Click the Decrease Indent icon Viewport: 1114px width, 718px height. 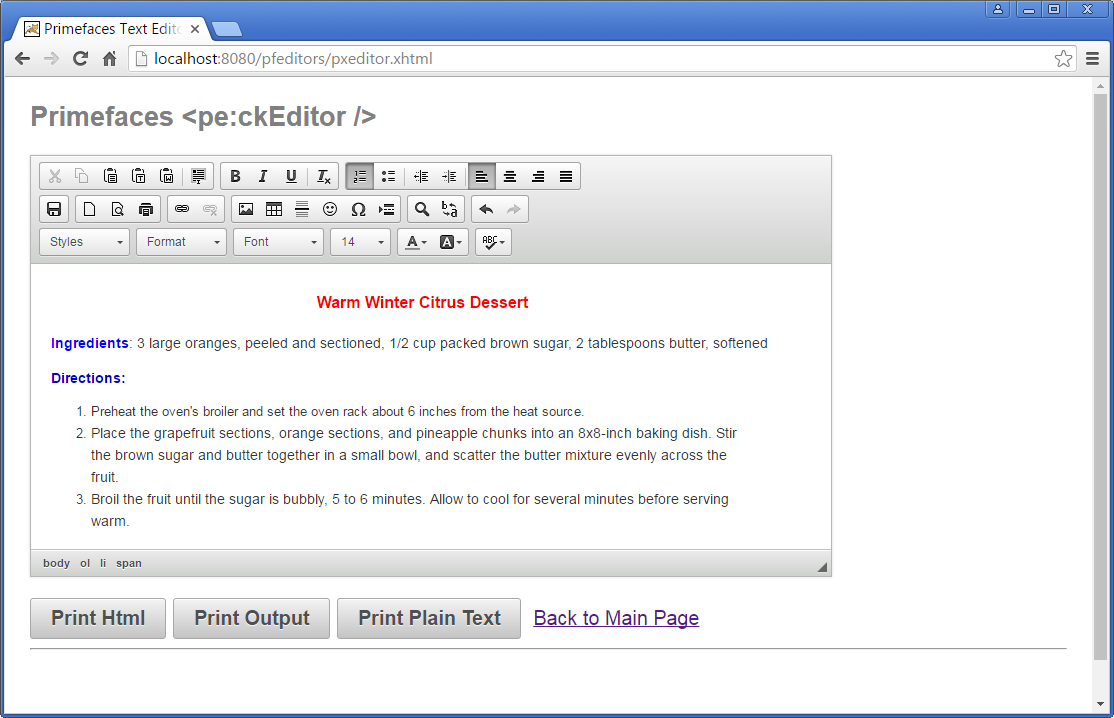point(421,176)
